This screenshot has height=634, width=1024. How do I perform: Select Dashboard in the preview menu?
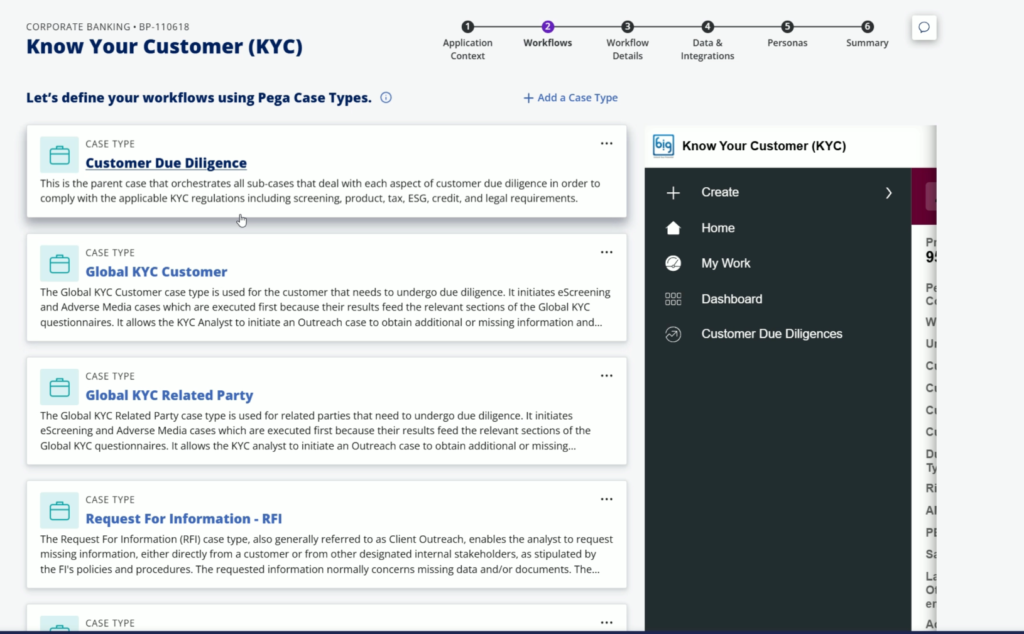point(731,299)
